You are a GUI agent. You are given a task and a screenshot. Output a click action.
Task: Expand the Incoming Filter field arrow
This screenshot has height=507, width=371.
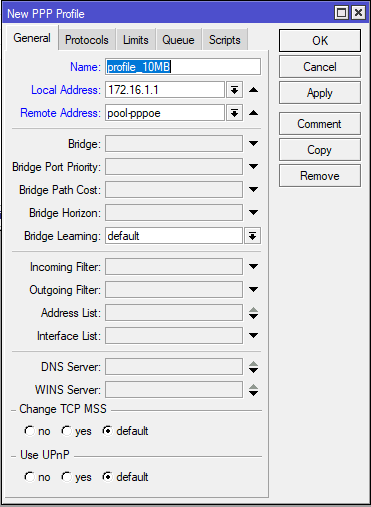point(253,267)
